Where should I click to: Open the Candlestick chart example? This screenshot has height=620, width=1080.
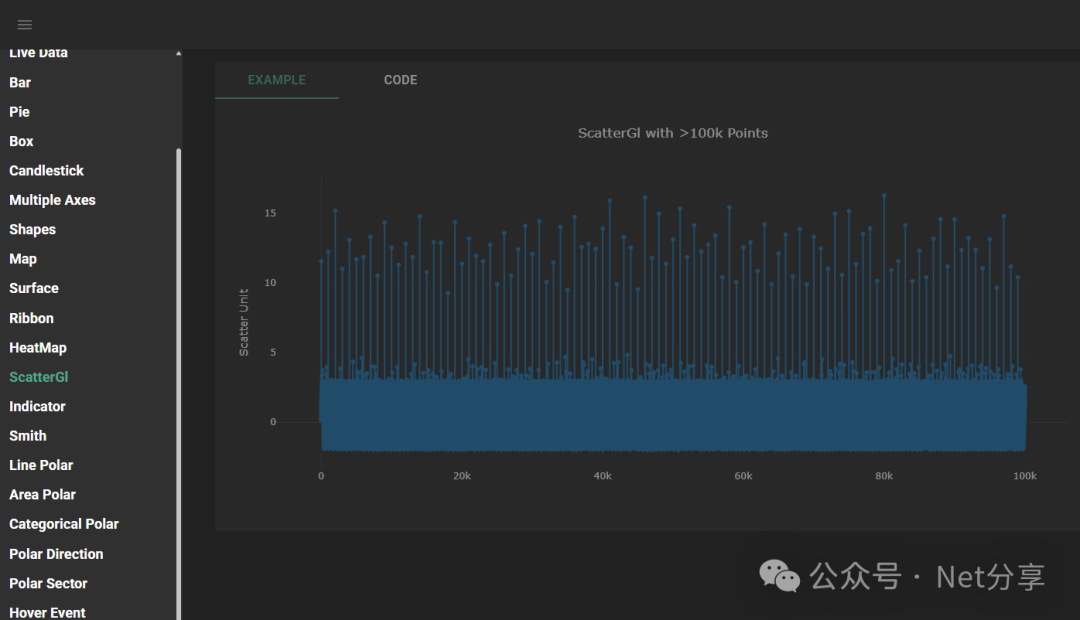pos(46,170)
